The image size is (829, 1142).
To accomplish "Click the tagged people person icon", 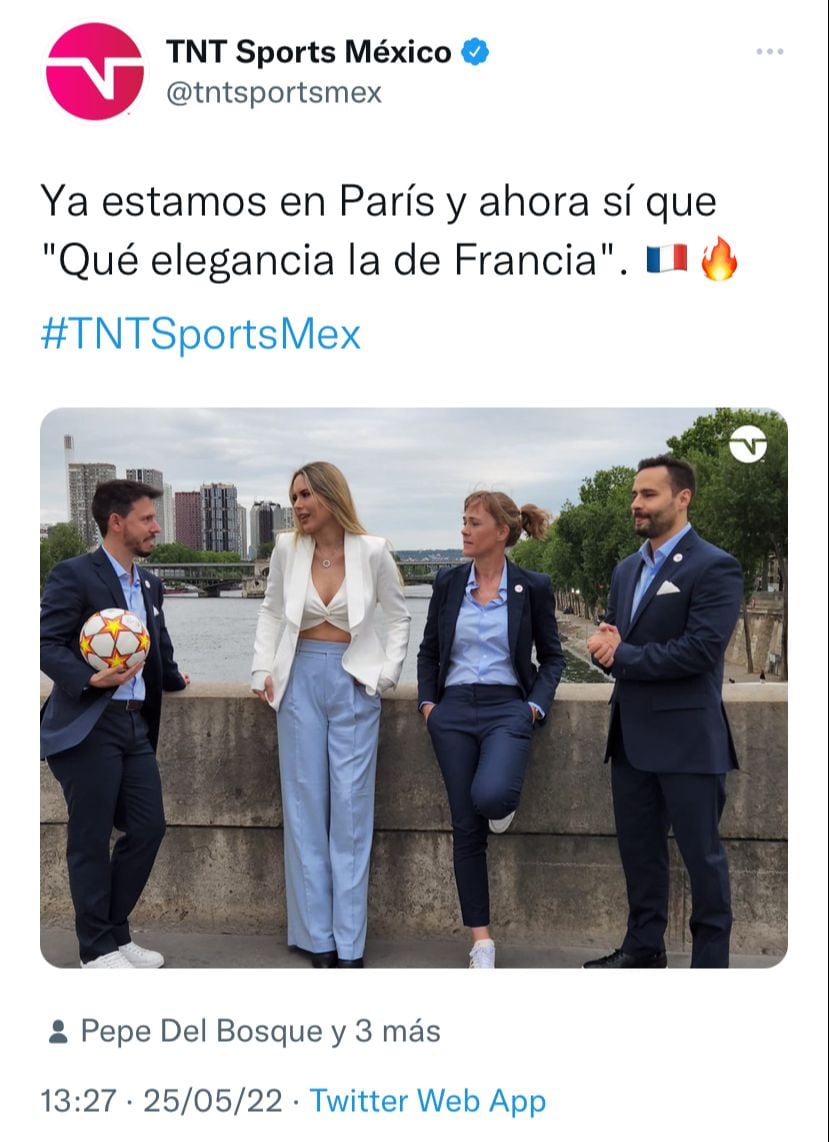I will (58, 1031).
